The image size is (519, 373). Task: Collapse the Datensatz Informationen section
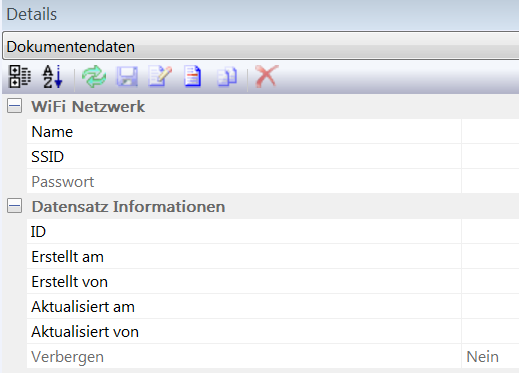pos(14,206)
